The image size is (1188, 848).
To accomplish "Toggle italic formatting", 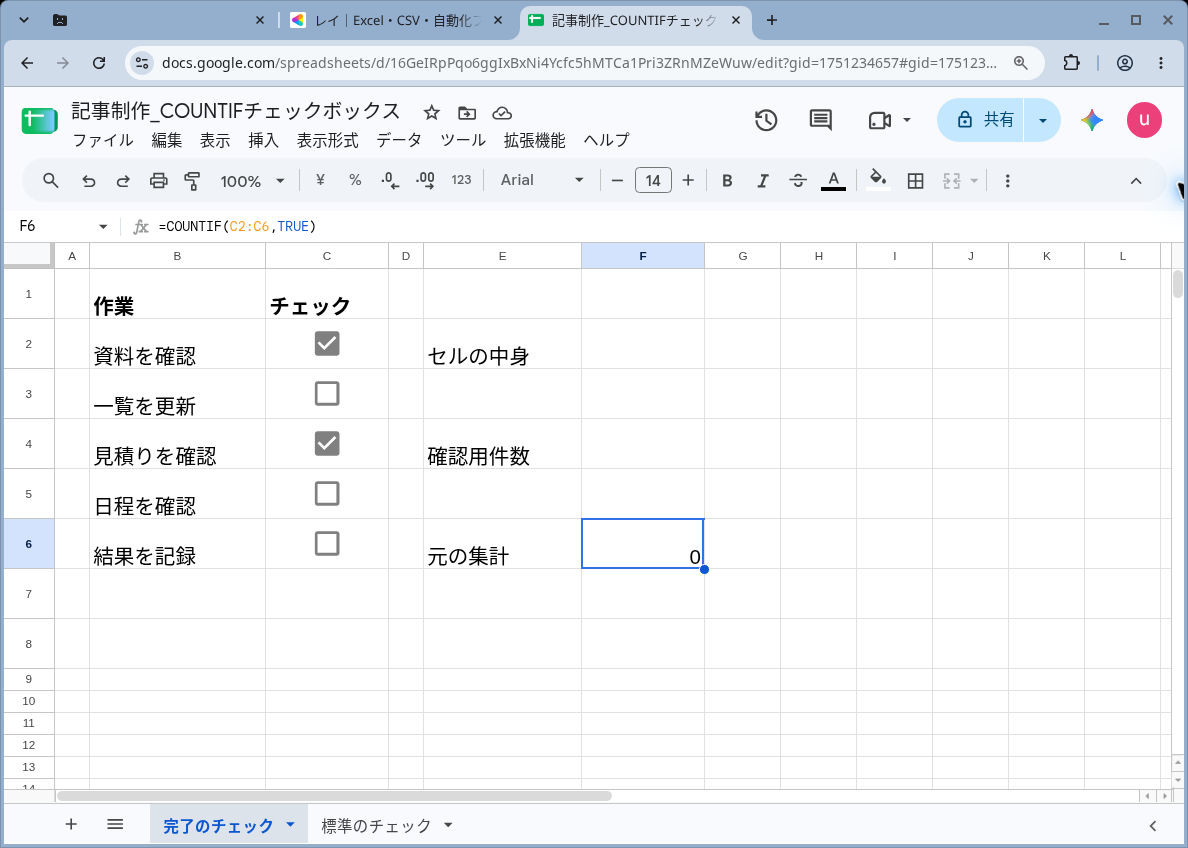I will pyautogui.click(x=763, y=180).
